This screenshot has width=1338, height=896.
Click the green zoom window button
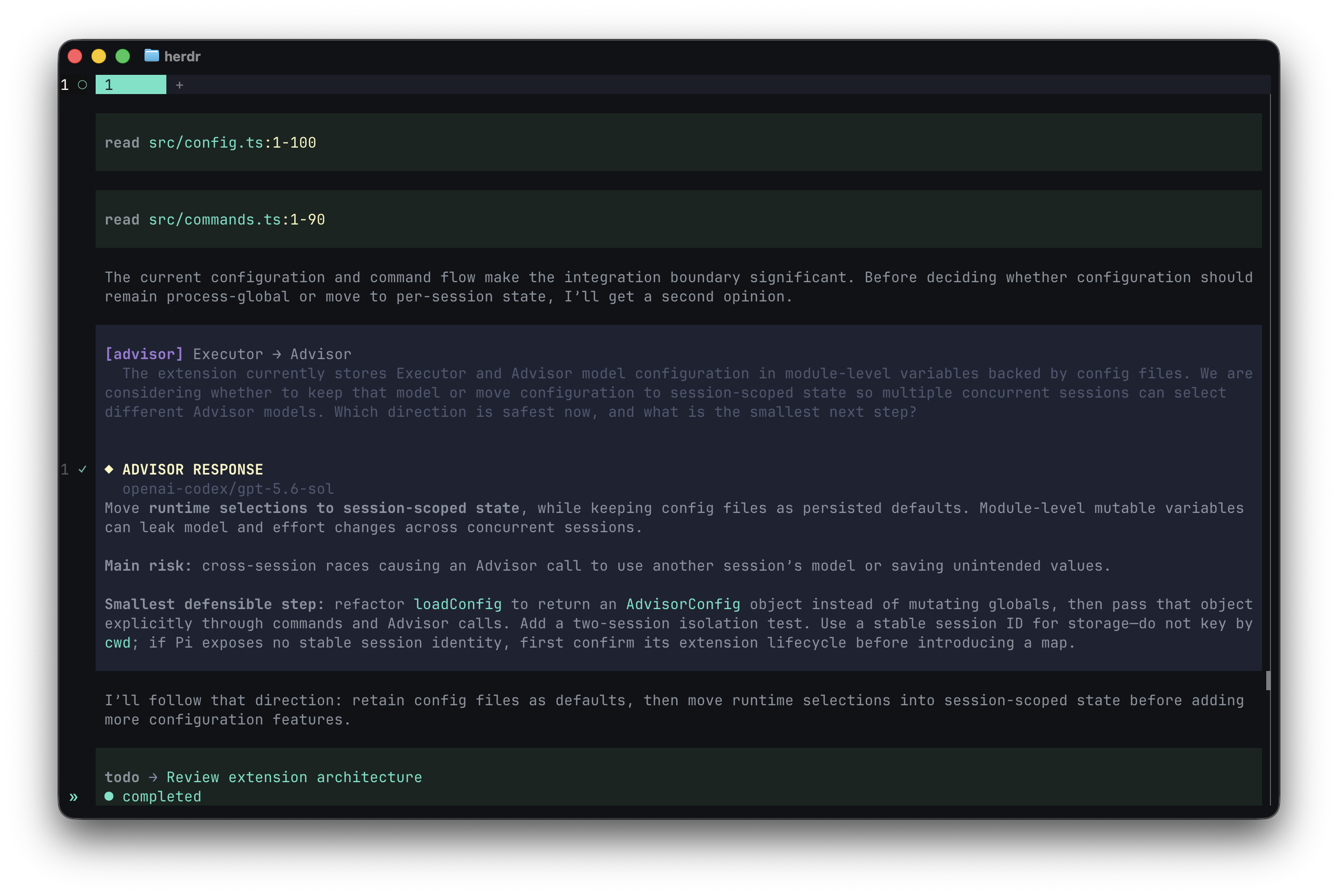[x=123, y=56]
